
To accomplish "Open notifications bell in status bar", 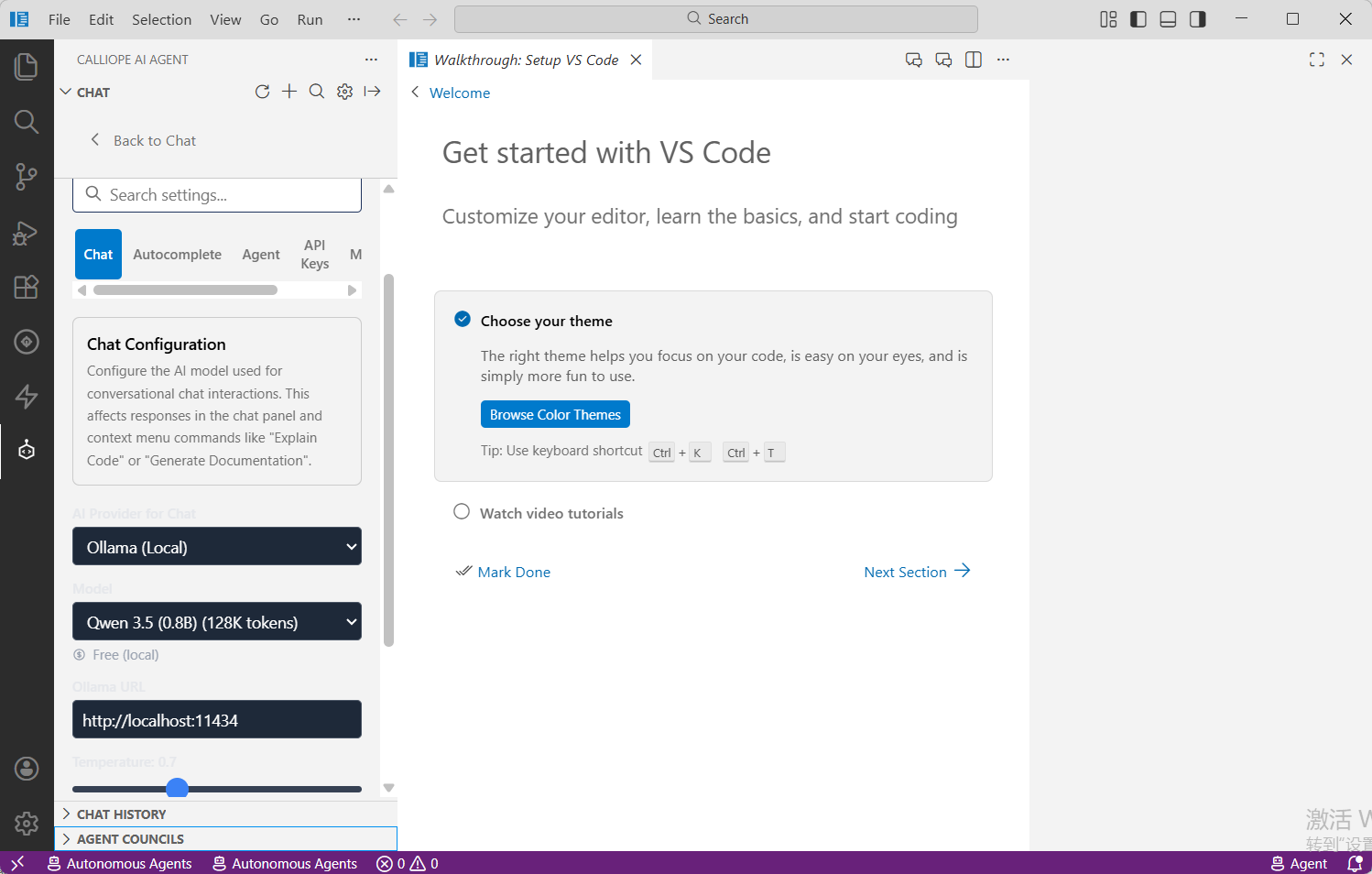I will (x=1355, y=863).
